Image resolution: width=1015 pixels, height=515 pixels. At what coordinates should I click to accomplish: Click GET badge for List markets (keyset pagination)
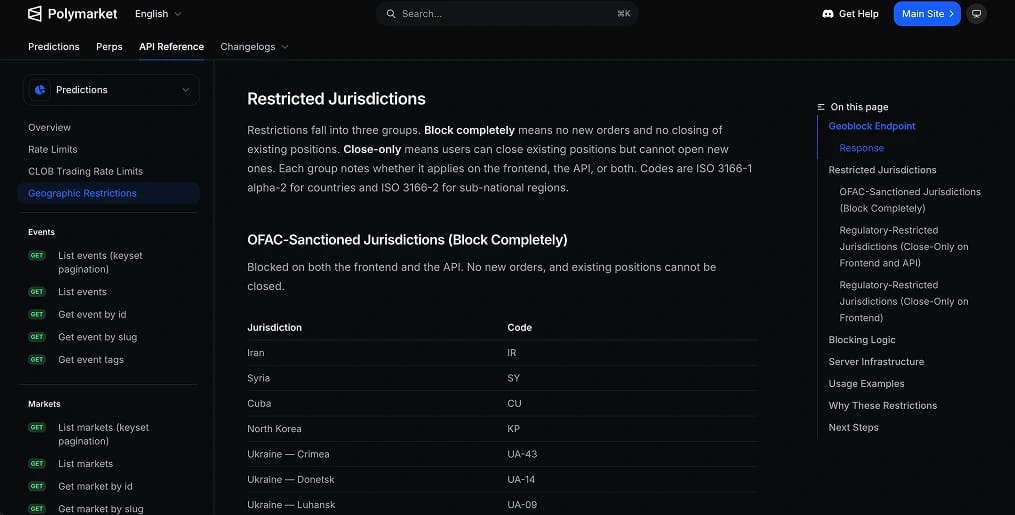pos(37,428)
